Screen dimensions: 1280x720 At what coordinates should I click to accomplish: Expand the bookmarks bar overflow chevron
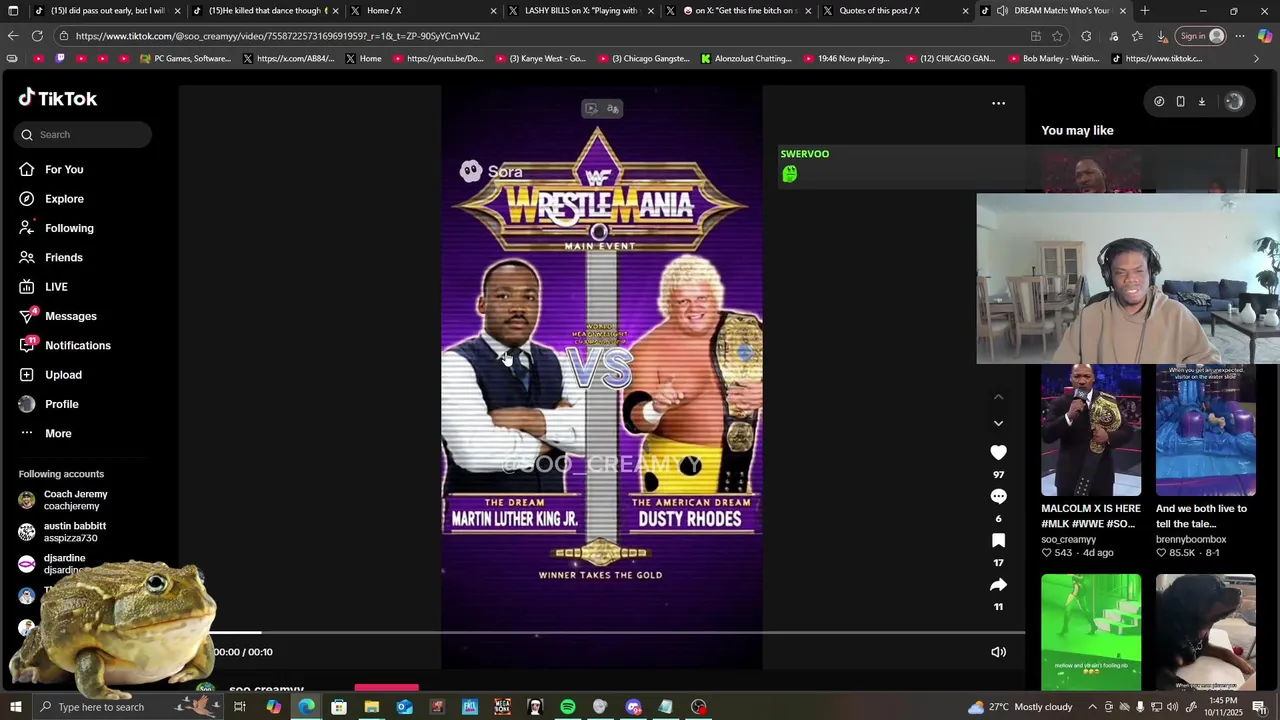pos(1256,59)
